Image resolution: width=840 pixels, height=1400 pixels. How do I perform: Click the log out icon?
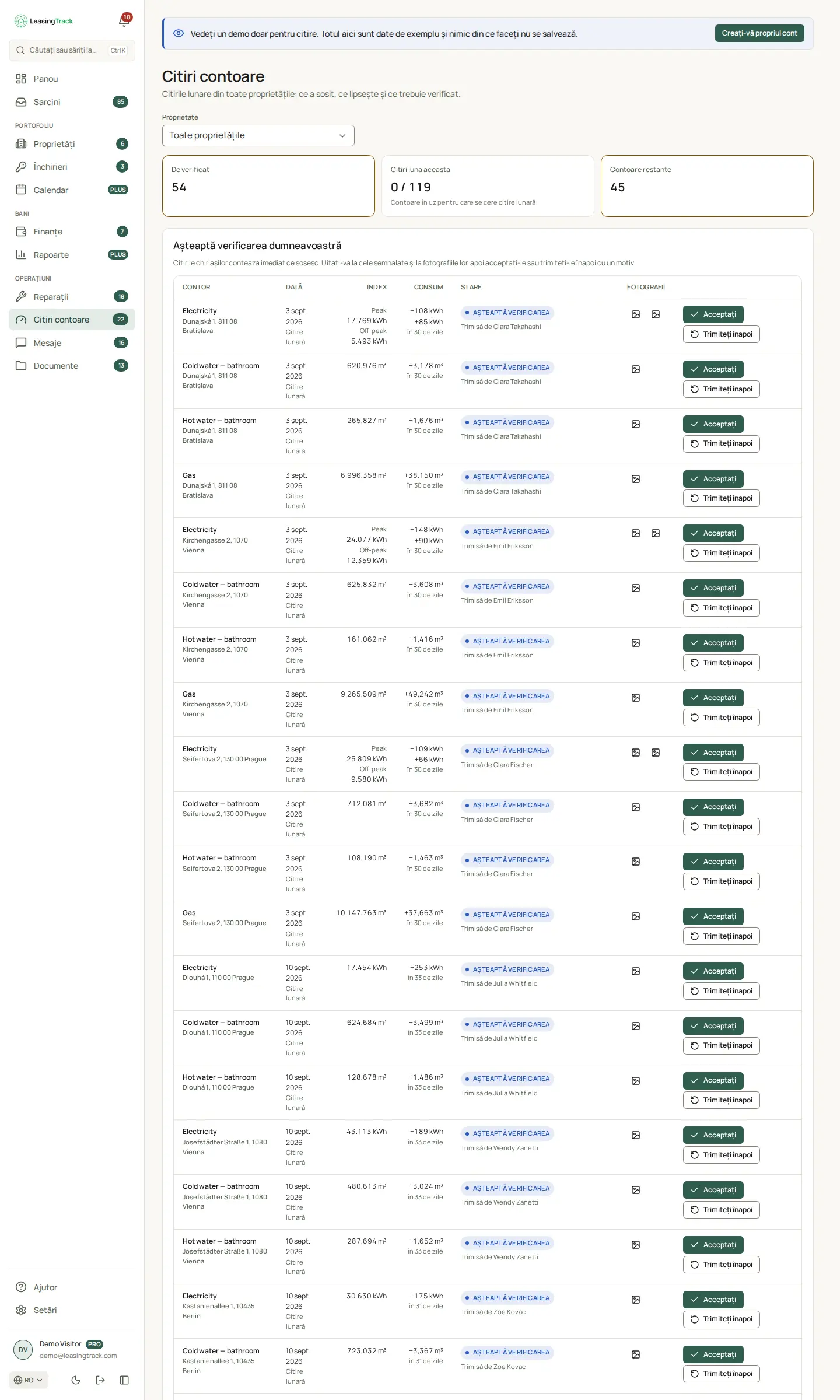click(x=100, y=1380)
